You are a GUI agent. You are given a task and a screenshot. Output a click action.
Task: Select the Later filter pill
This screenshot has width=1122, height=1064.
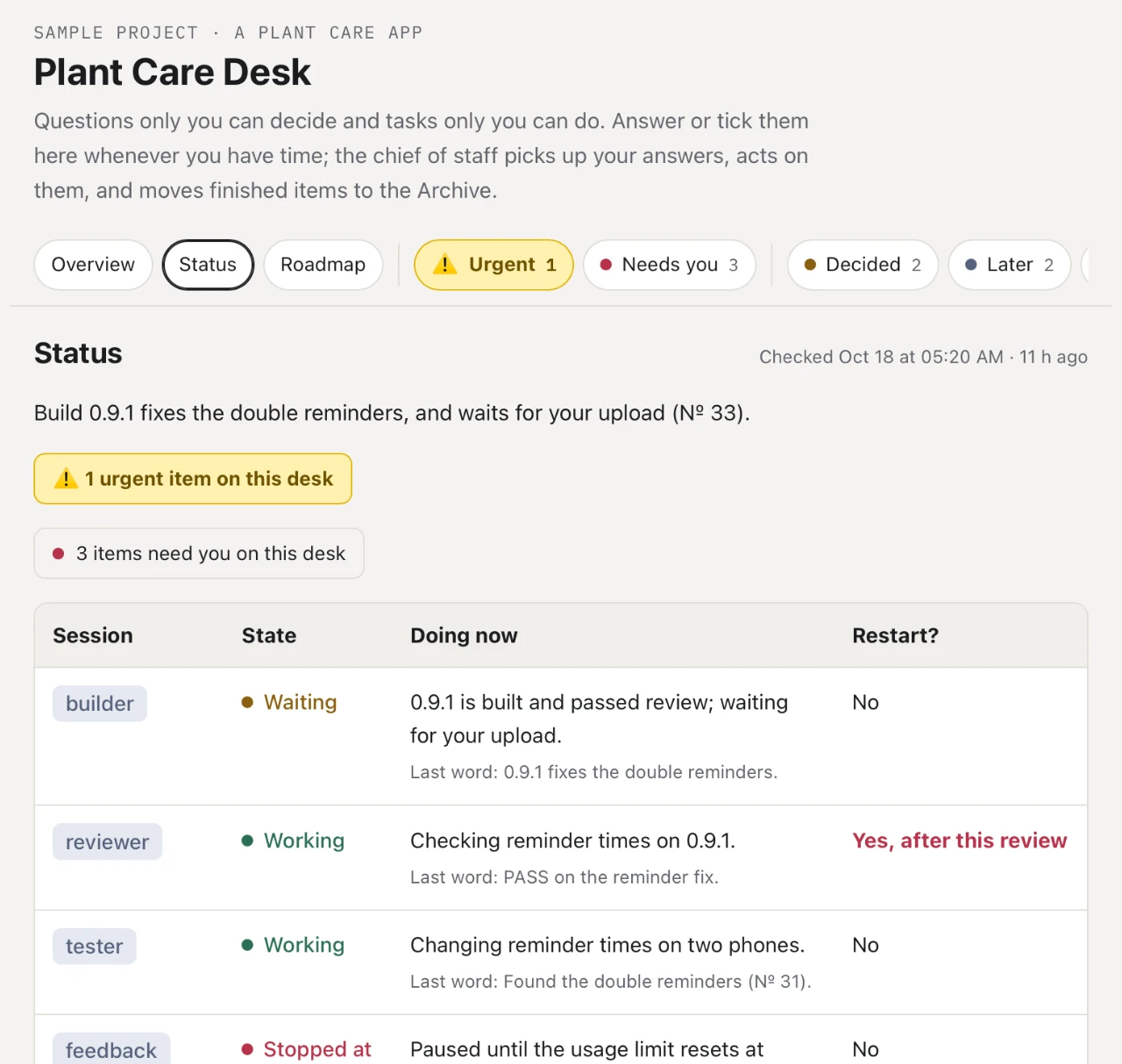1010,265
